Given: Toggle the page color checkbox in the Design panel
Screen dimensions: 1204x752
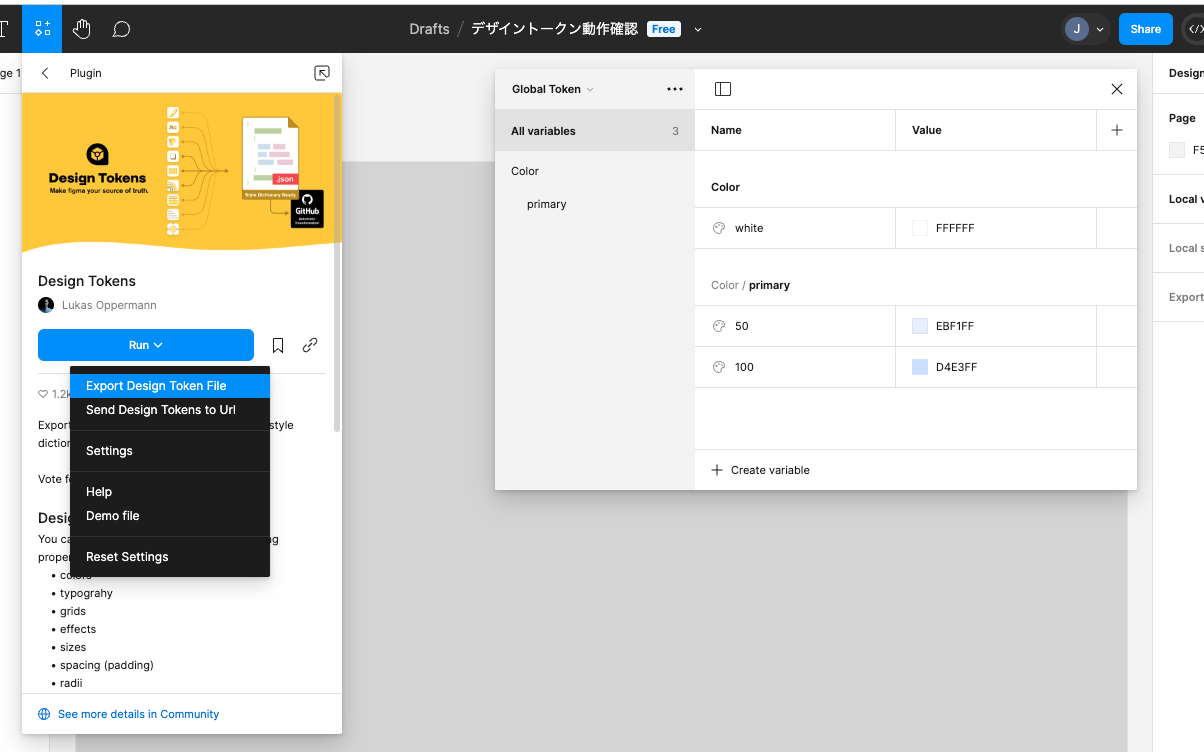Looking at the screenshot, I should 1176,150.
